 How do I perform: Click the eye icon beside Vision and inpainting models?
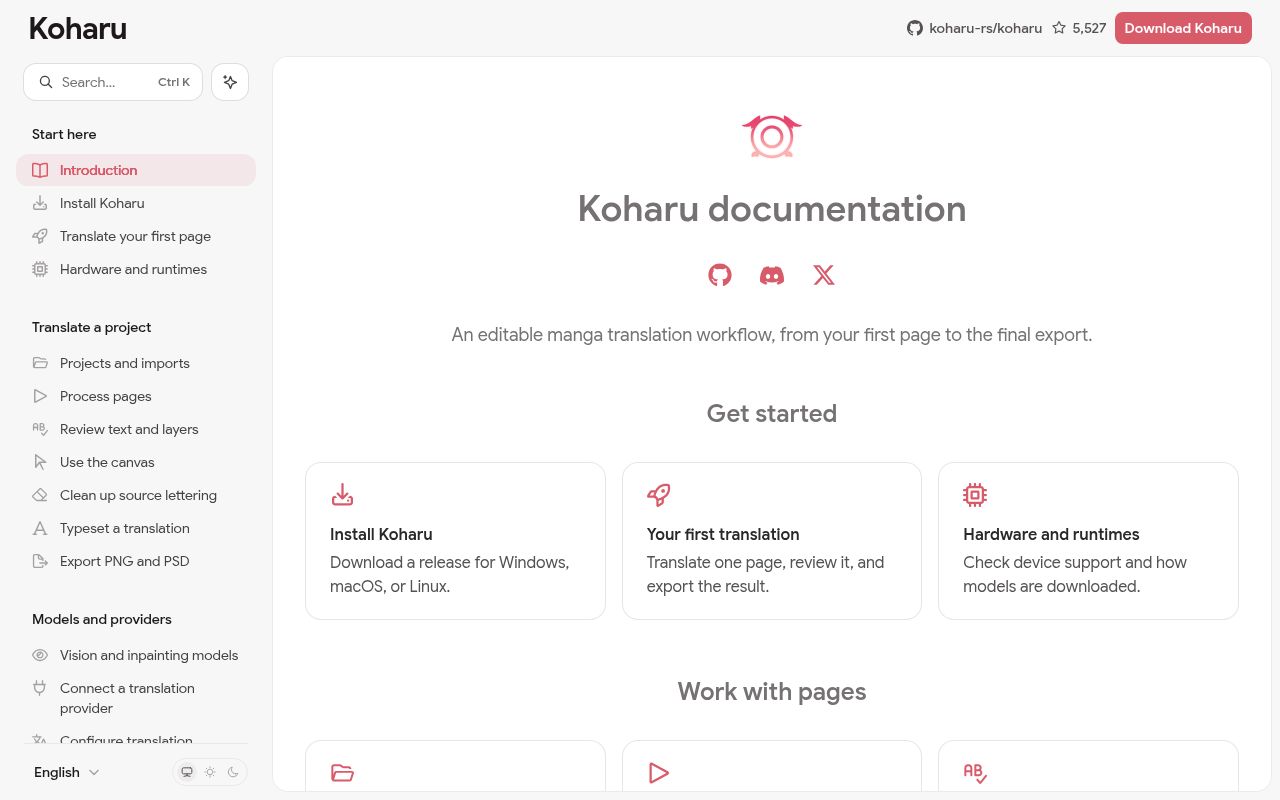(x=40, y=655)
